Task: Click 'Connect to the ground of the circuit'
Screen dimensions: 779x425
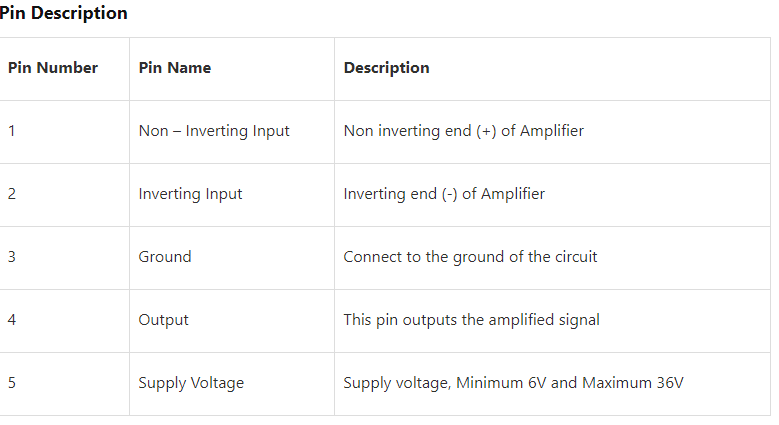Action: point(470,257)
